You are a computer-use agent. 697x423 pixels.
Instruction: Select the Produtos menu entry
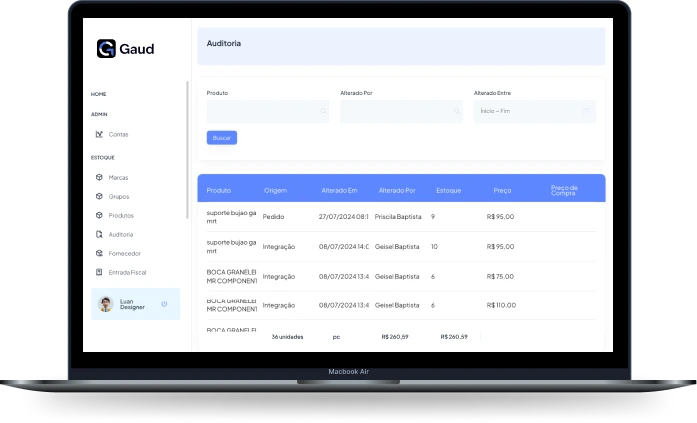point(121,215)
